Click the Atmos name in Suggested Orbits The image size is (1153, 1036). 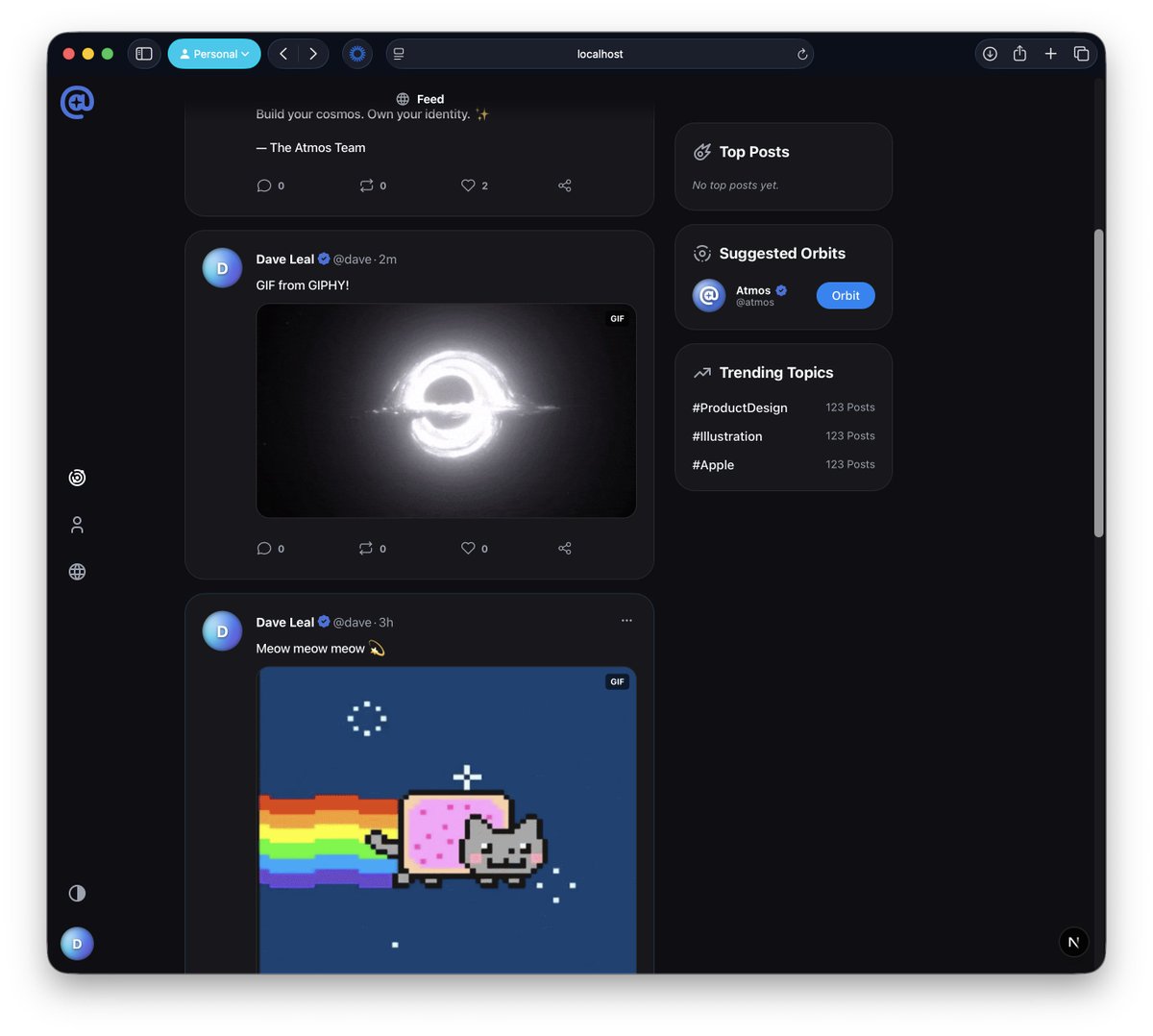click(x=753, y=290)
